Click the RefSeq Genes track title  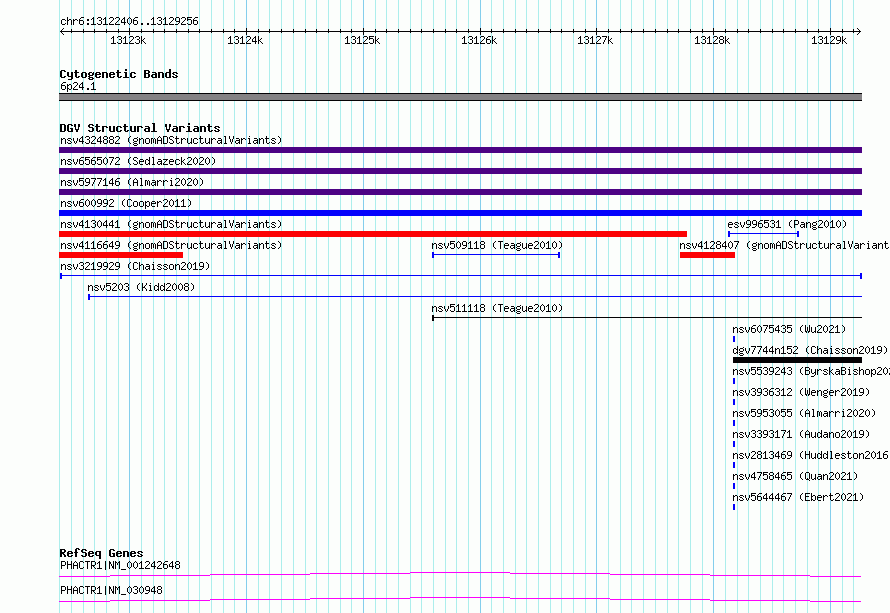coord(101,553)
